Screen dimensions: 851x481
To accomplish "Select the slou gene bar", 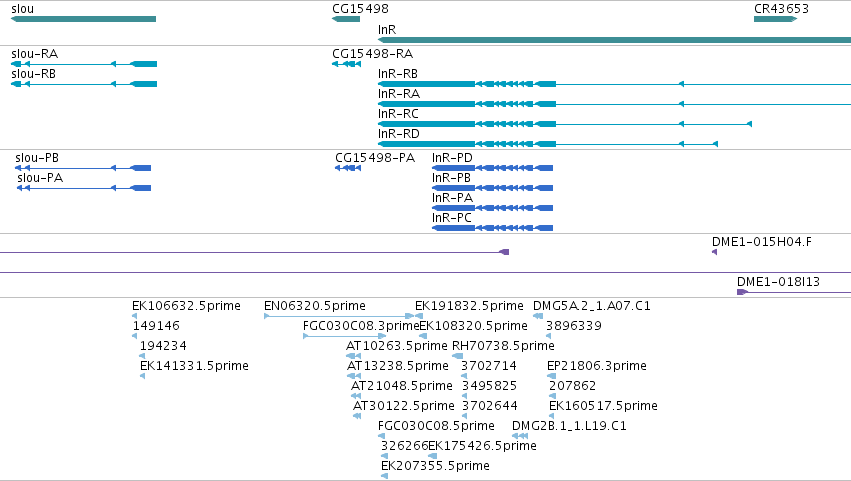I will tap(84, 19).
